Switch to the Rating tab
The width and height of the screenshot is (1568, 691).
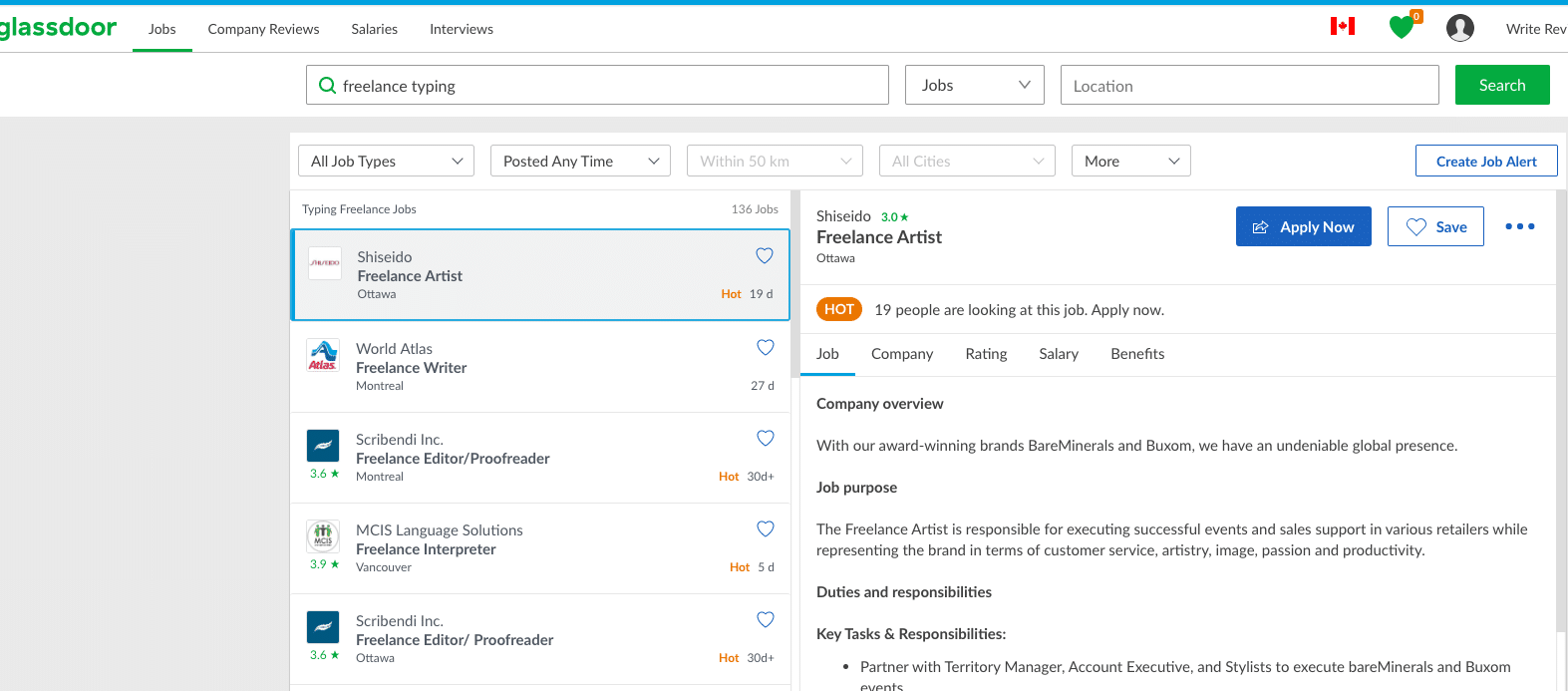coord(986,354)
